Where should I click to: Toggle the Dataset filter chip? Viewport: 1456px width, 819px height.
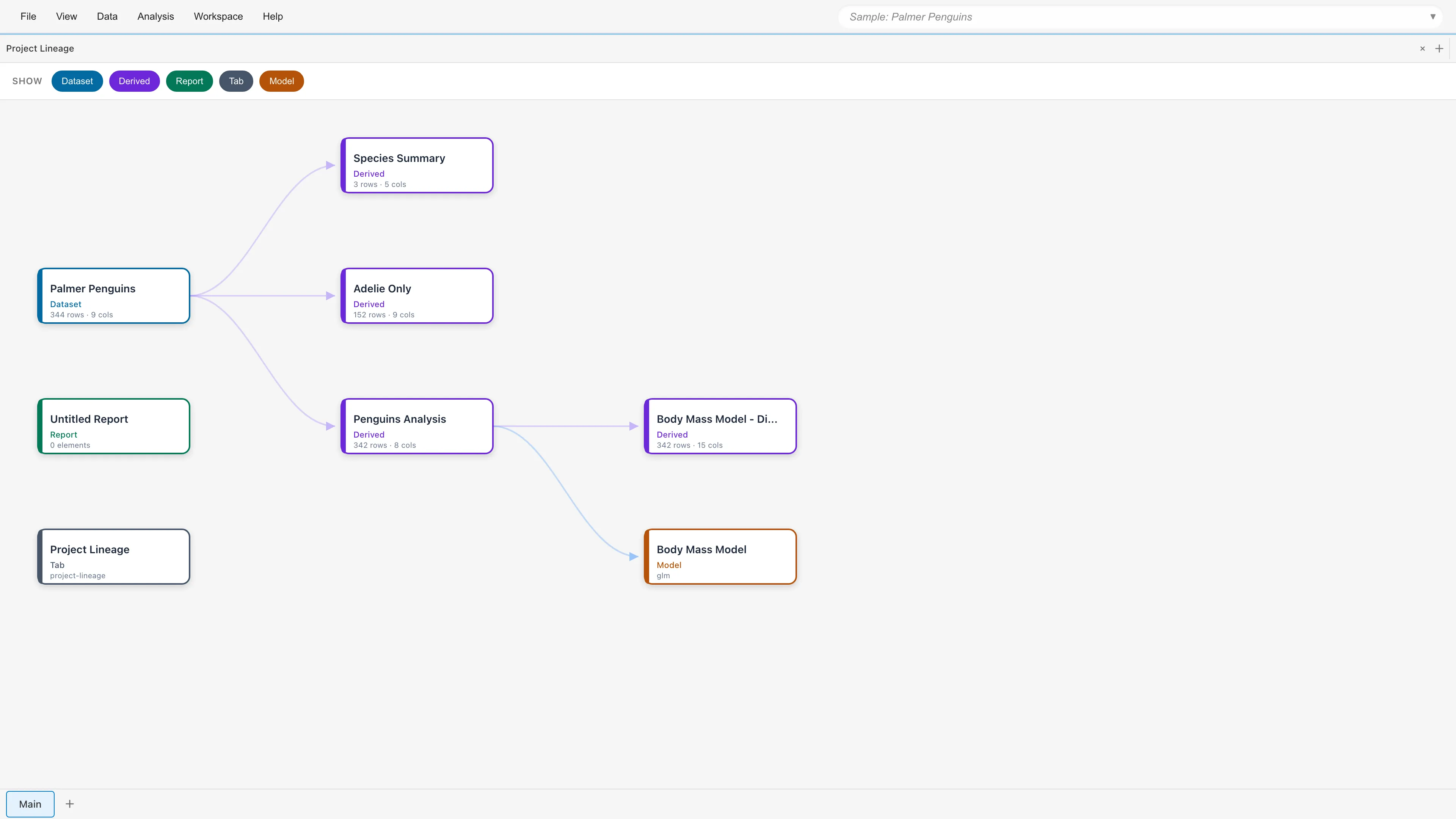(77, 81)
